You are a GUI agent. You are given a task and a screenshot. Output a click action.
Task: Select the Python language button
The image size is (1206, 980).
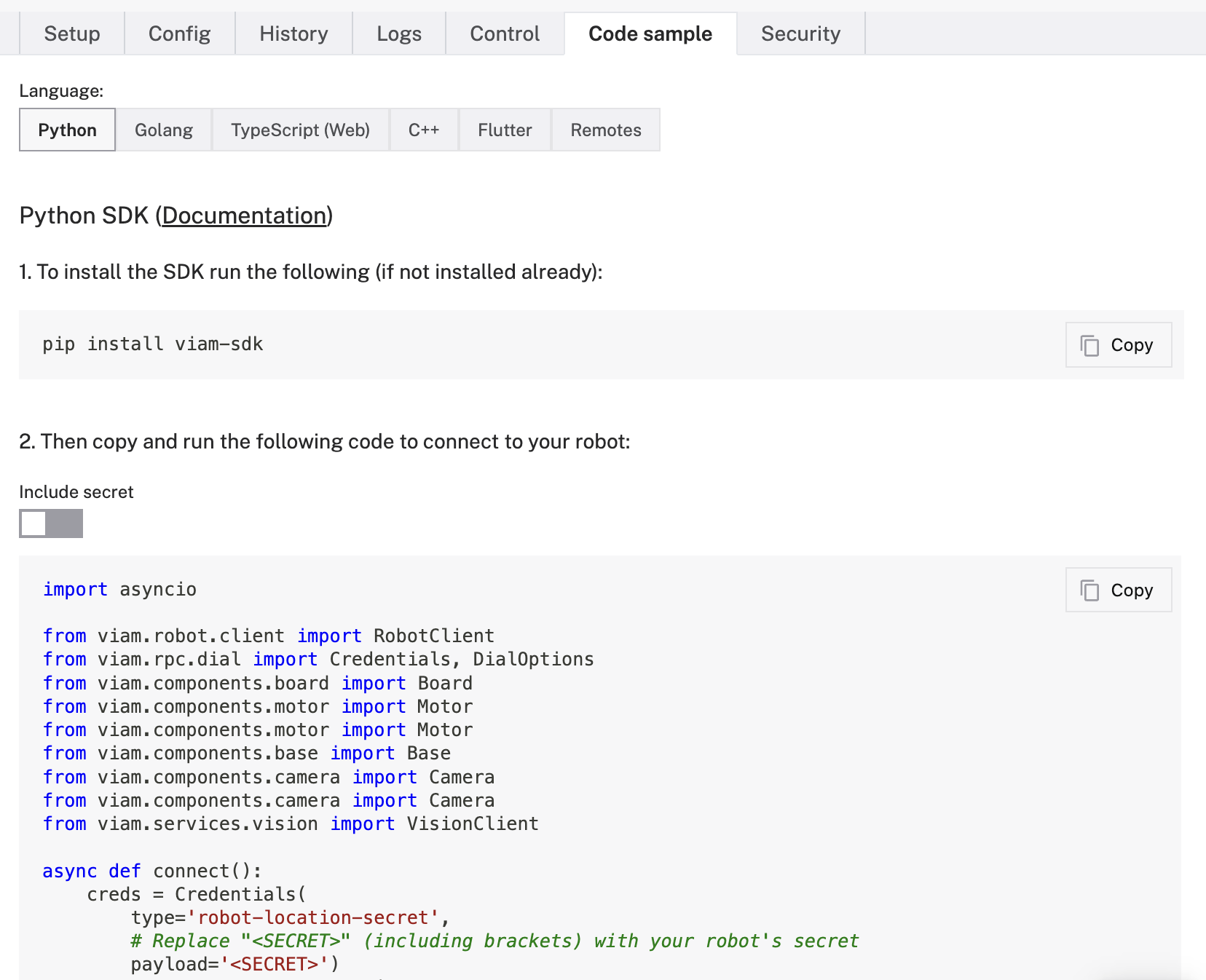[66, 130]
